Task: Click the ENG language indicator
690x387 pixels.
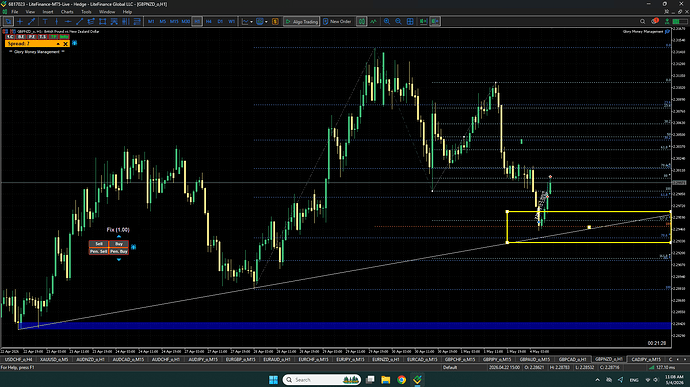Action: pyautogui.click(x=634, y=380)
